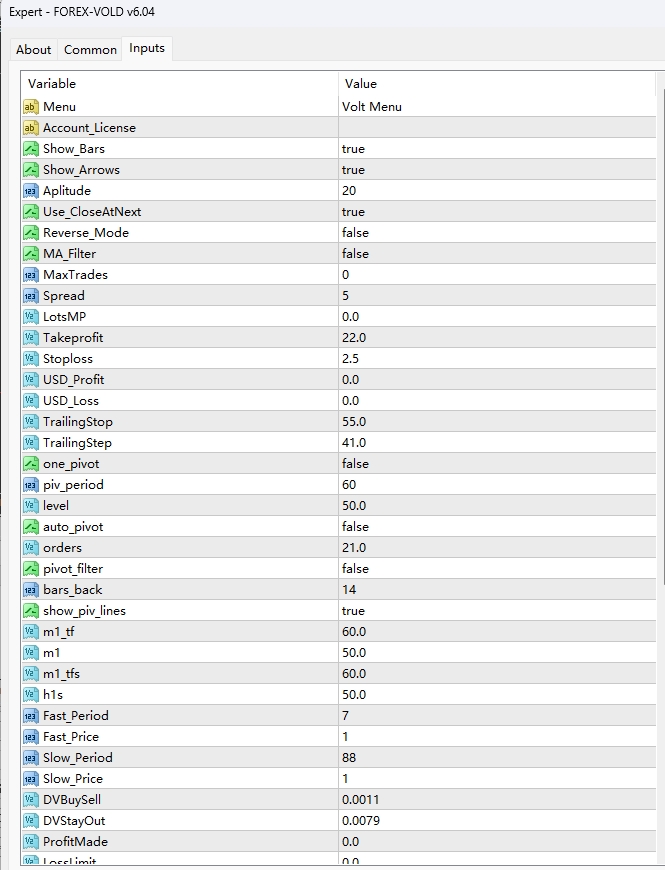Screen dimensions: 665x870
Task: Switch to the Common tab
Action: coord(90,49)
